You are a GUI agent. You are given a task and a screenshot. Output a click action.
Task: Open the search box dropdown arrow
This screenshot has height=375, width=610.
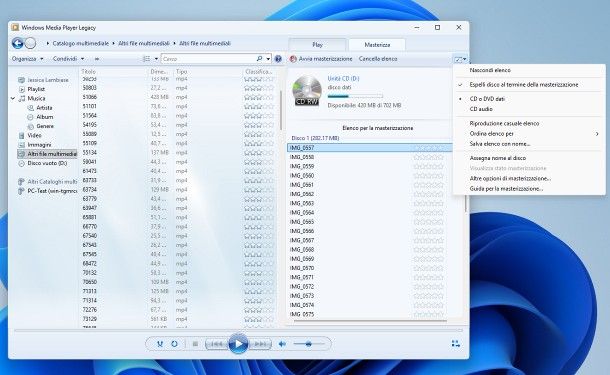268,59
